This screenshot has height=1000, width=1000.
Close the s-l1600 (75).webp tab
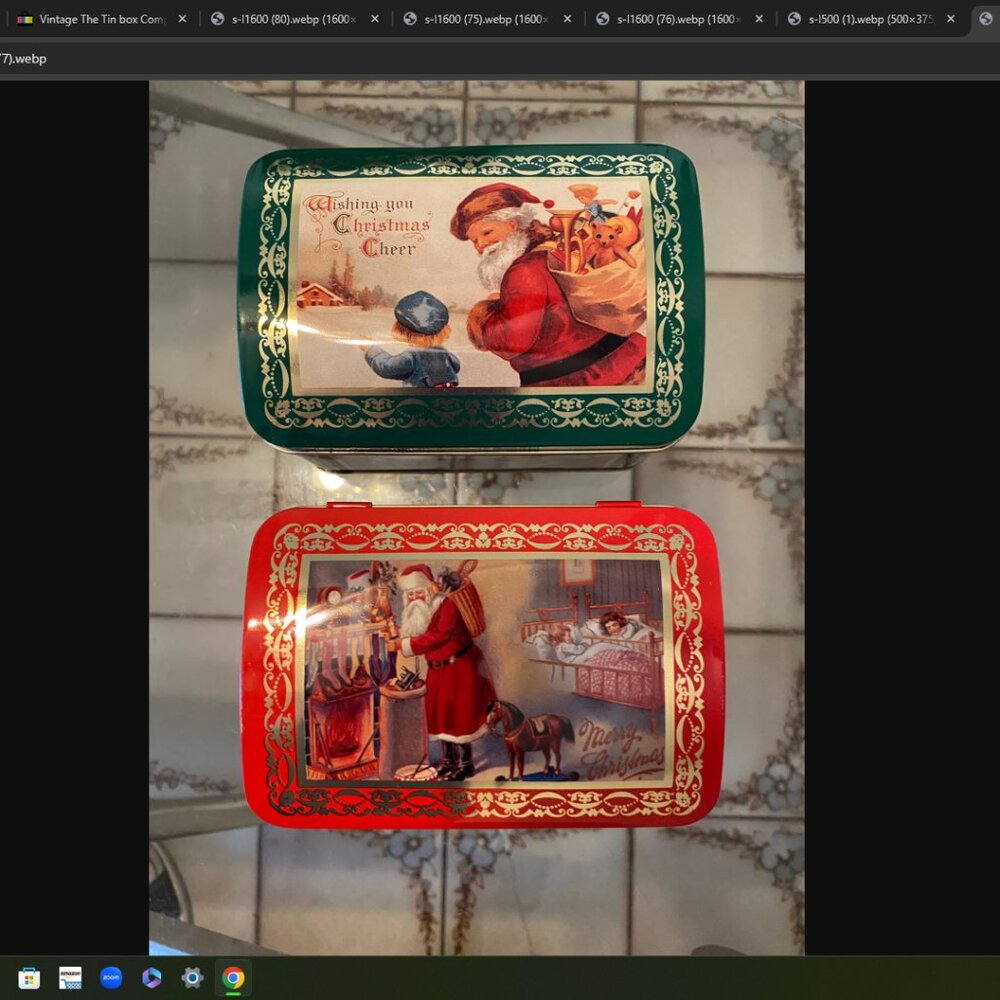point(568,19)
